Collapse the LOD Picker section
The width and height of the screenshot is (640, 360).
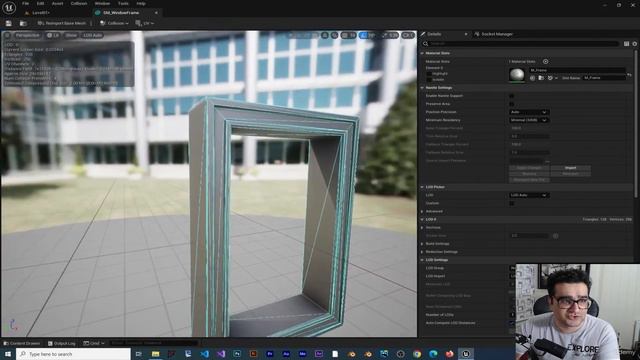tap(422, 187)
